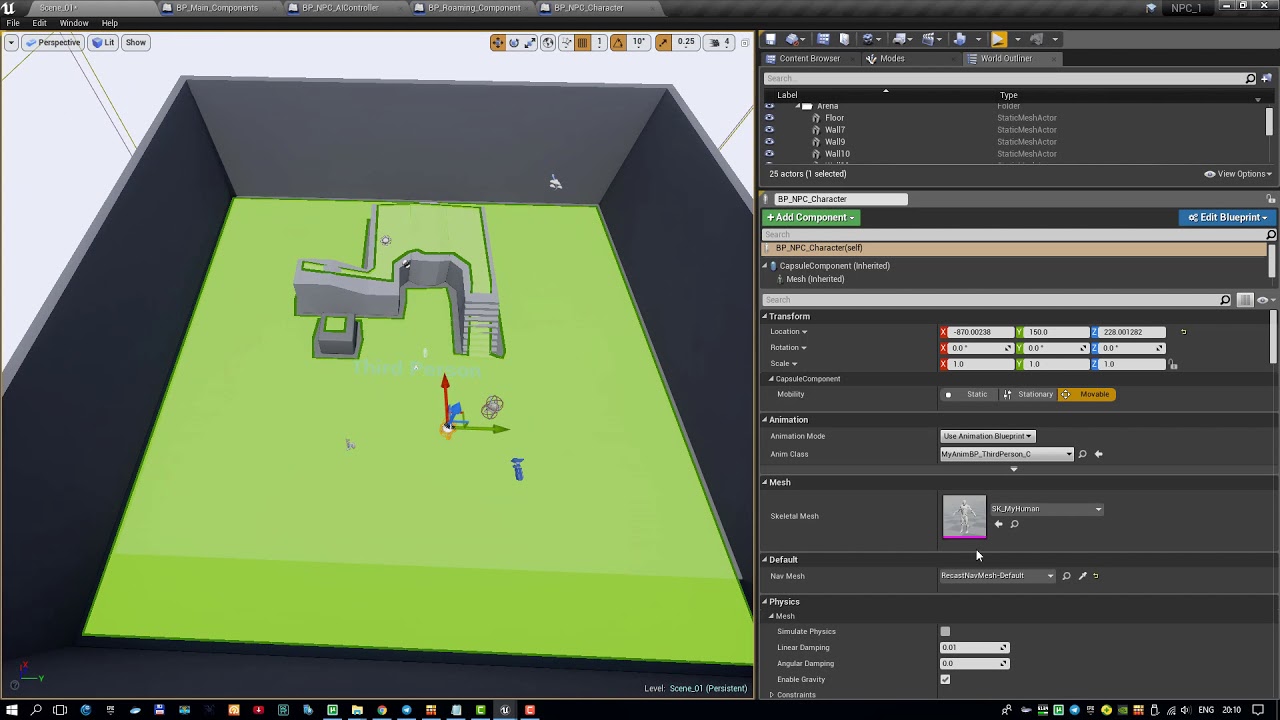Switch to BP_NPC_AIController tab
Image resolution: width=1280 pixels, height=720 pixels.
pyautogui.click(x=340, y=8)
